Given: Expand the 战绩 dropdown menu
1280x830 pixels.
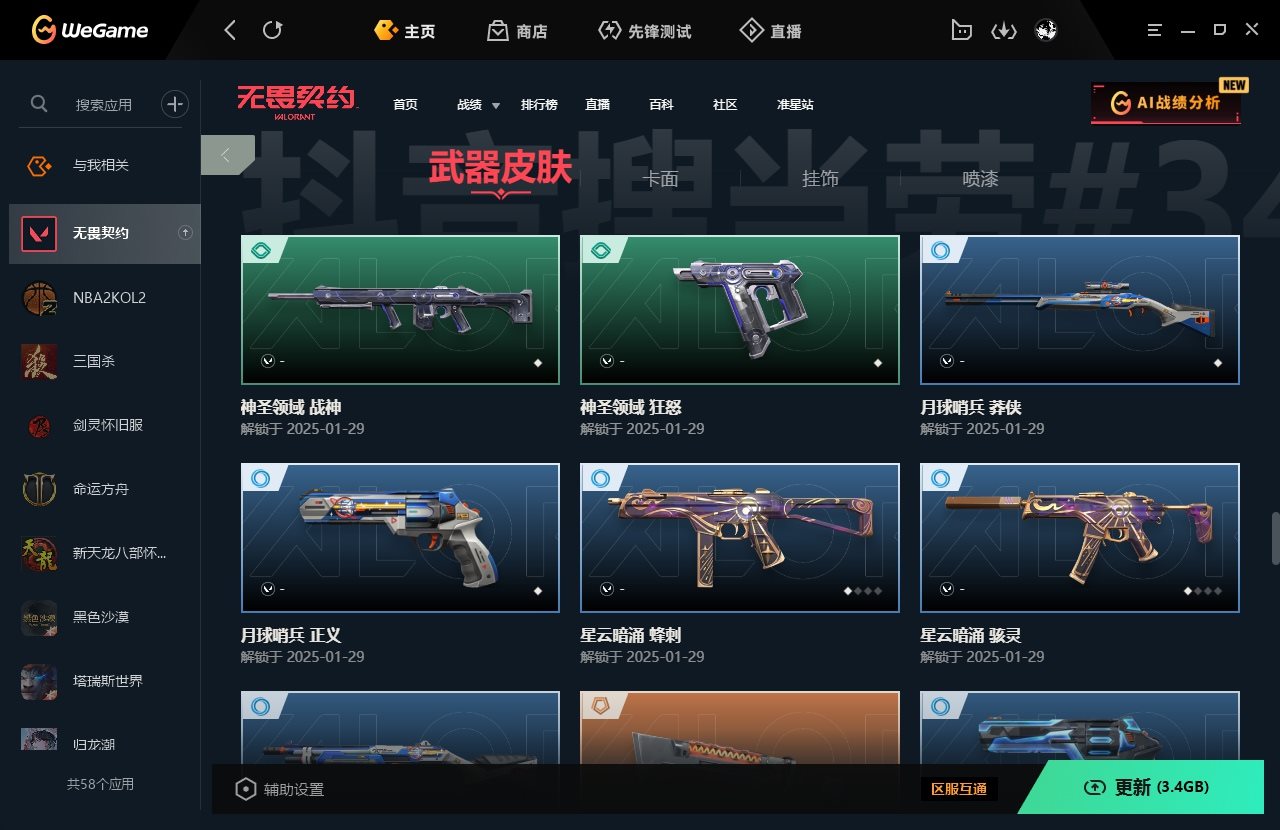Looking at the screenshot, I should tap(474, 105).
